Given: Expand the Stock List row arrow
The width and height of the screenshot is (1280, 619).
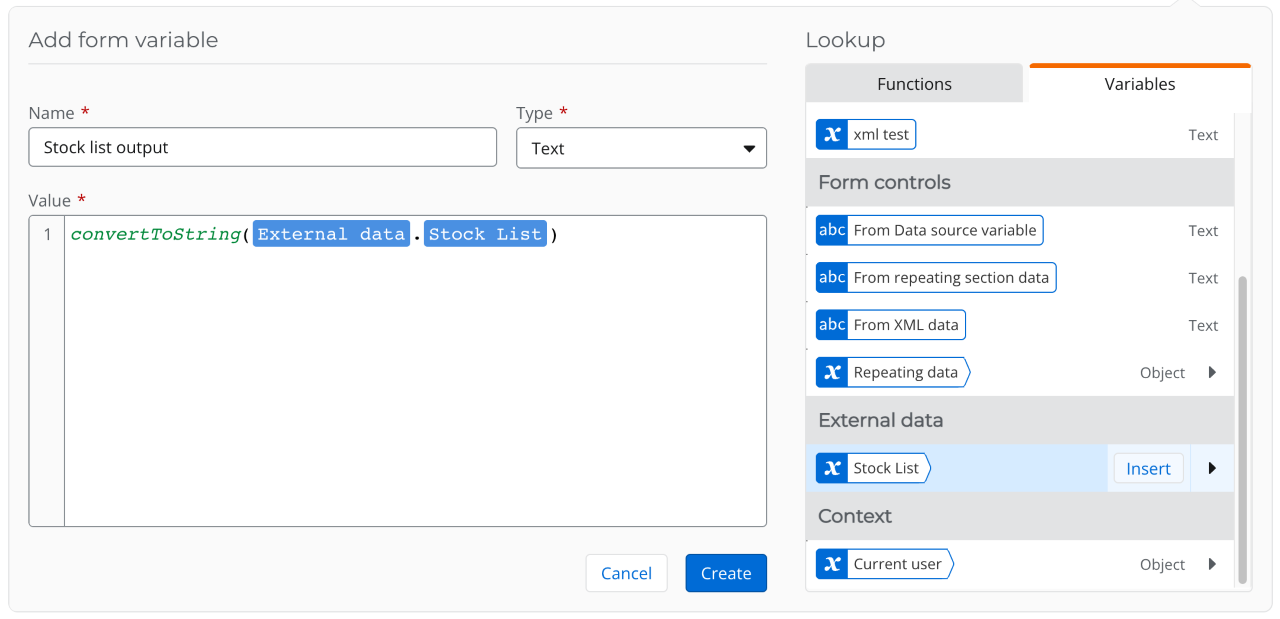Looking at the screenshot, I should pyautogui.click(x=1212, y=468).
